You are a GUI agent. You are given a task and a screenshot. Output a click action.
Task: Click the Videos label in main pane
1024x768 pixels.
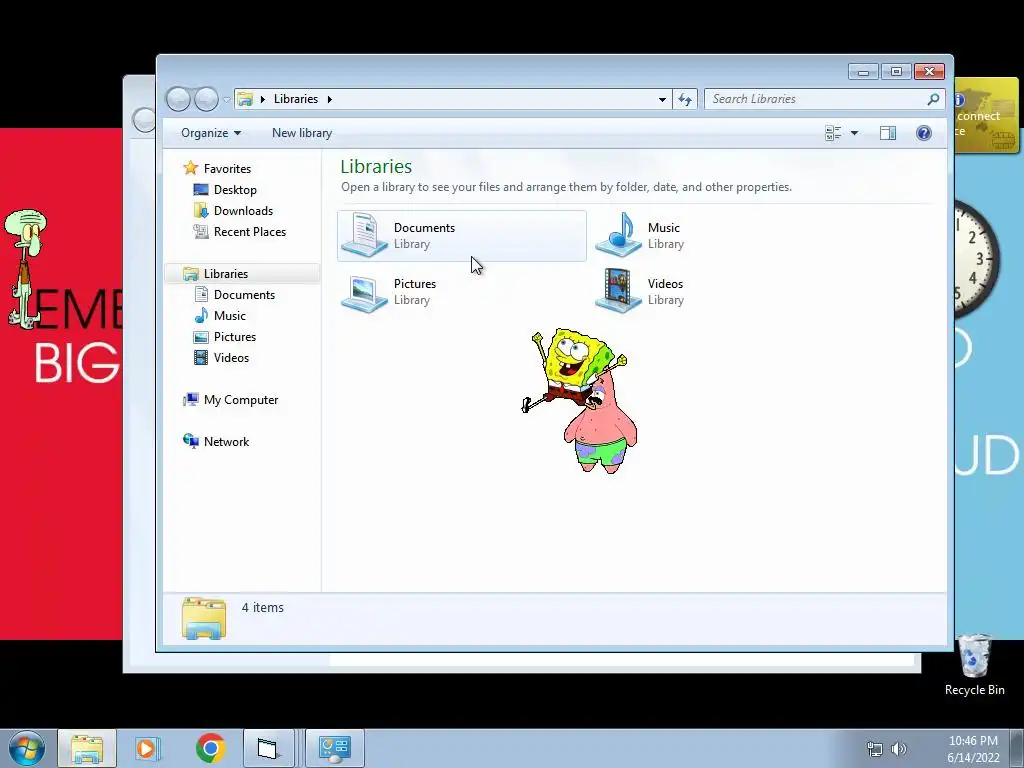(x=665, y=284)
